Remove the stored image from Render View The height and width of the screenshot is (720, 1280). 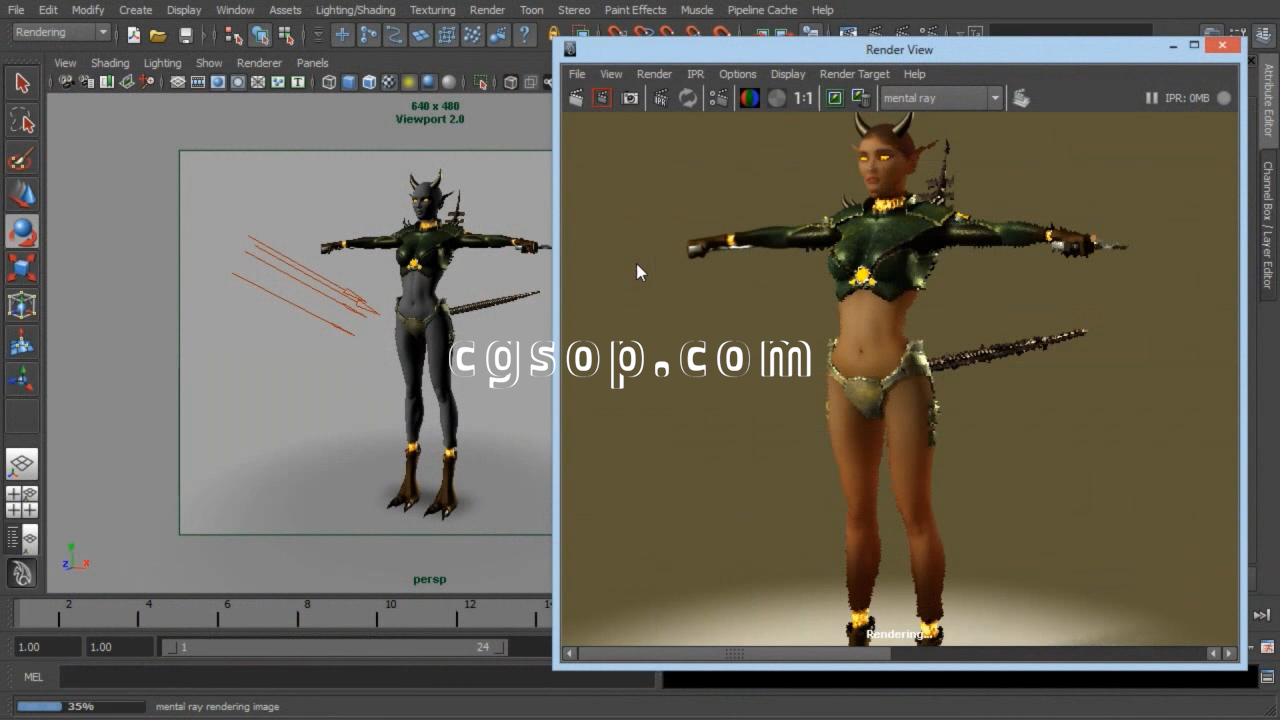(860, 98)
